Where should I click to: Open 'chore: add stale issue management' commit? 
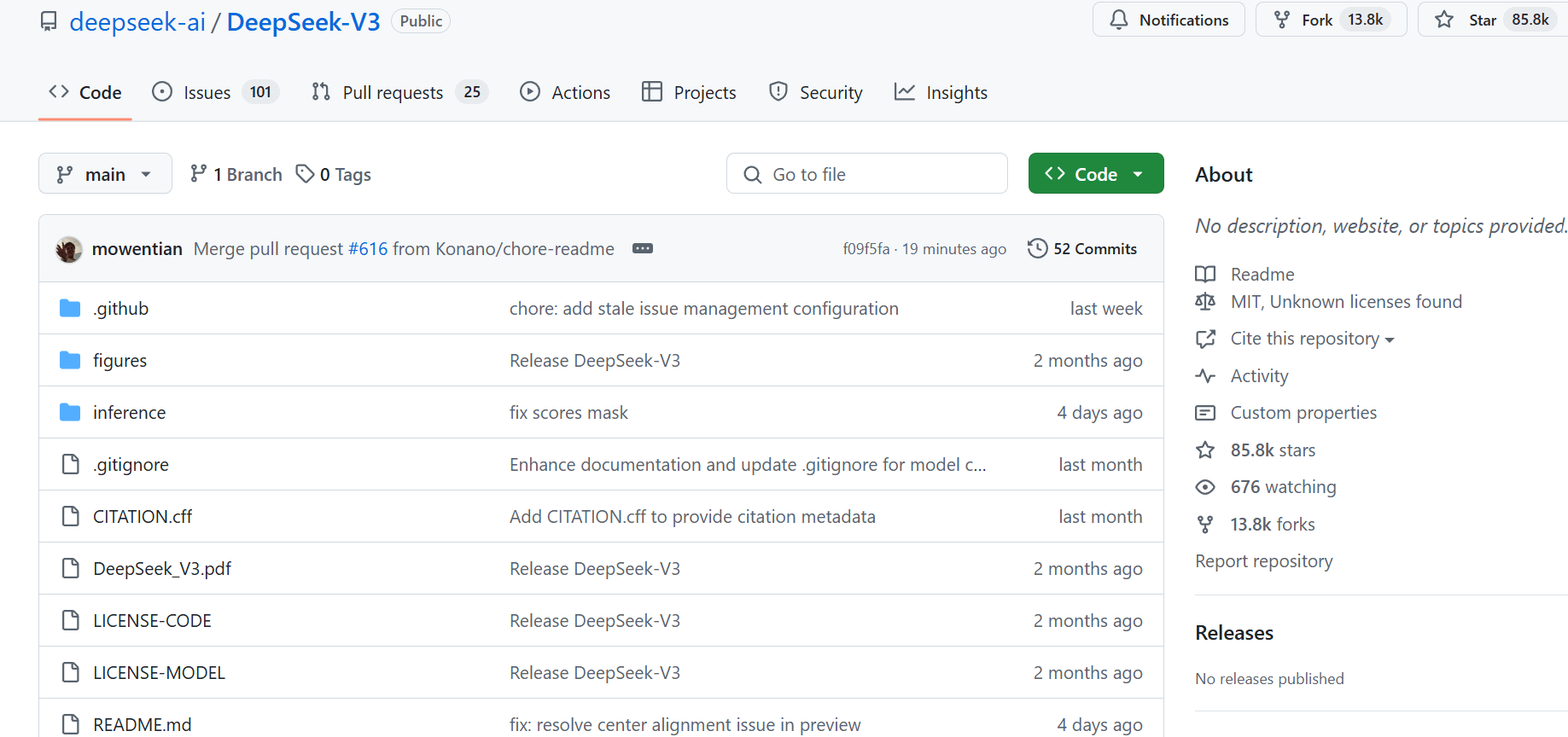[x=704, y=308]
